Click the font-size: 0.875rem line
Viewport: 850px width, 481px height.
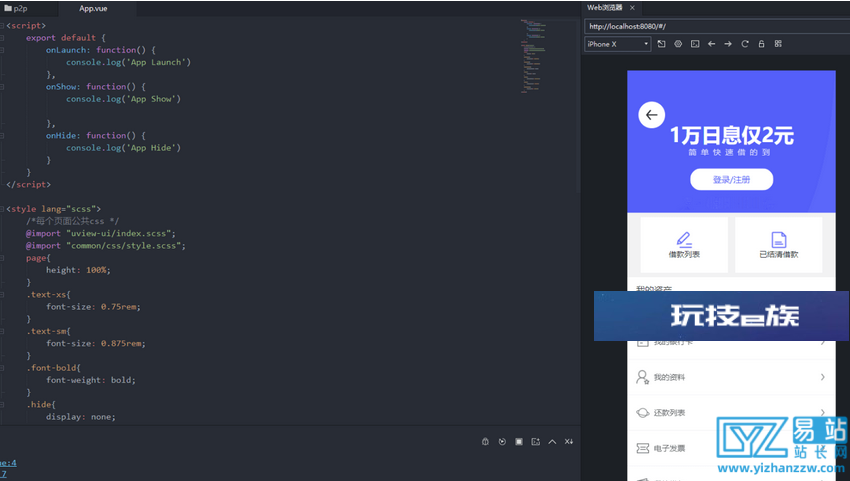click(95, 343)
